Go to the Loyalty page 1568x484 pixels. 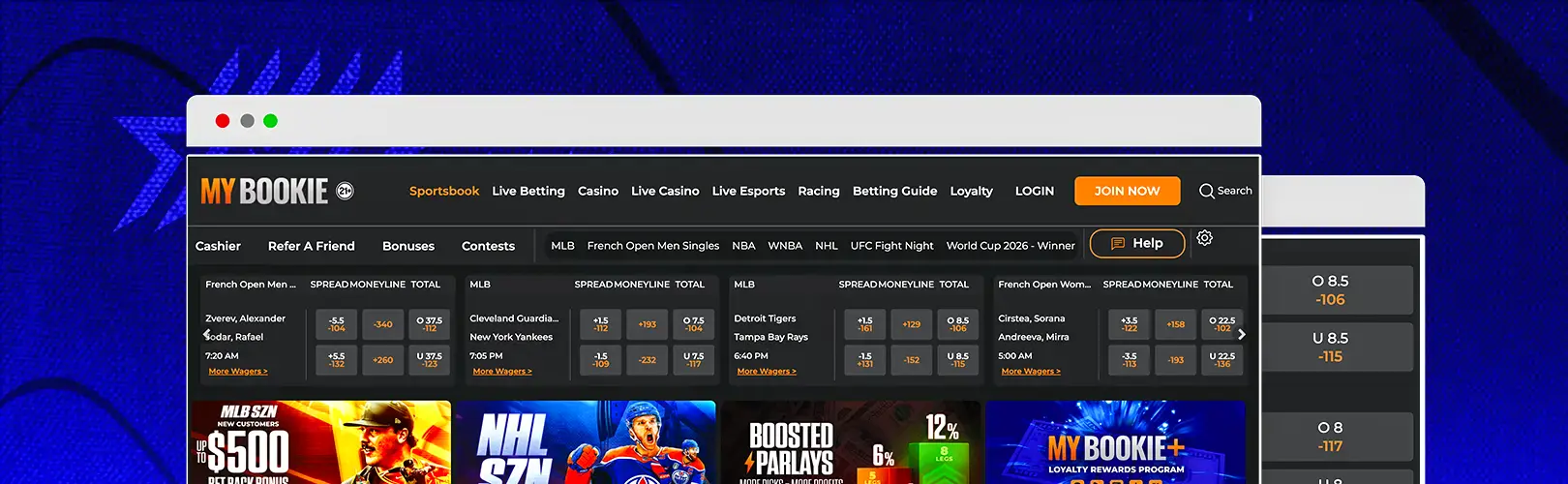[971, 191]
